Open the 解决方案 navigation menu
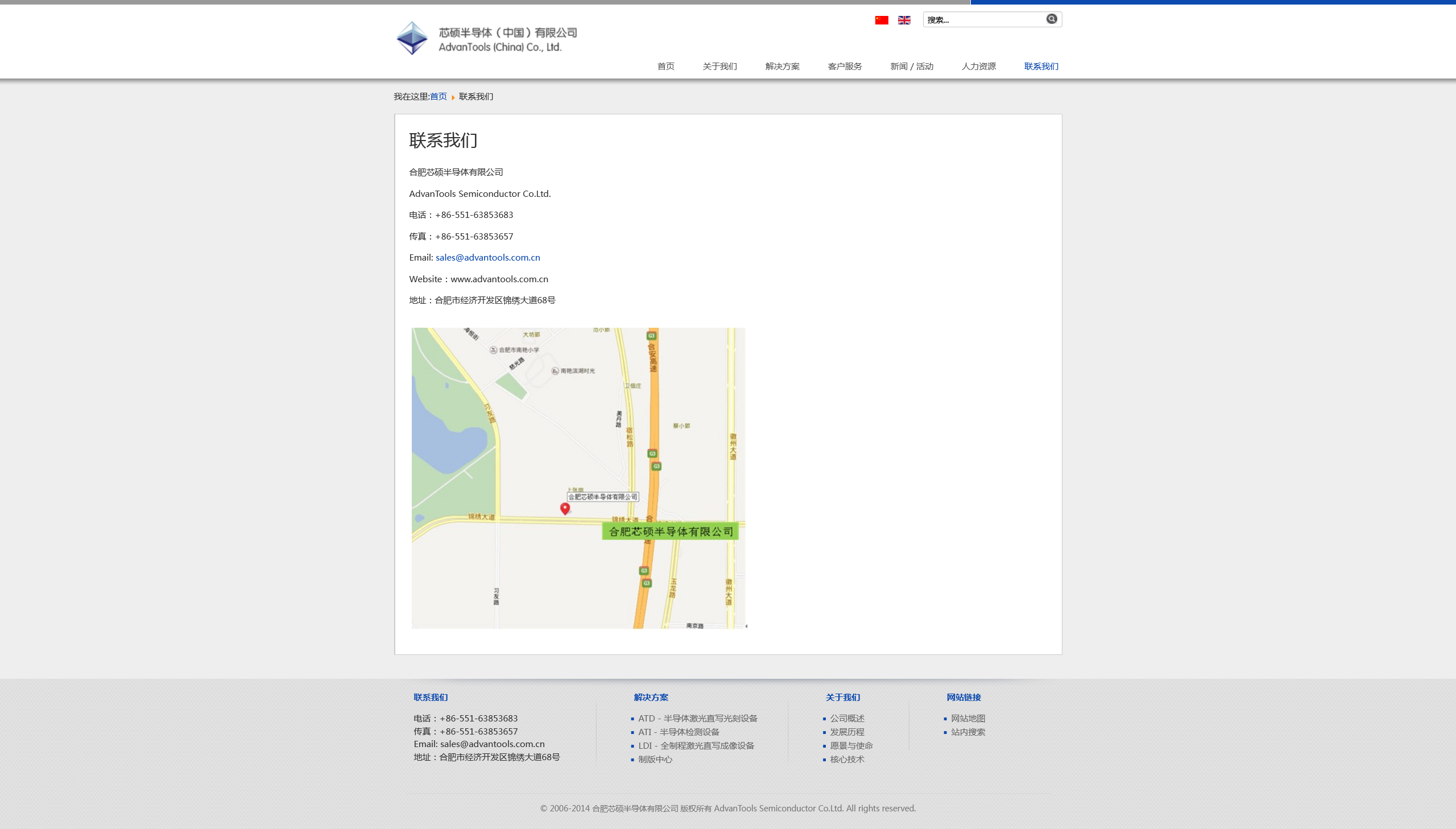Screen dimensions: 1456x829 click(783, 66)
